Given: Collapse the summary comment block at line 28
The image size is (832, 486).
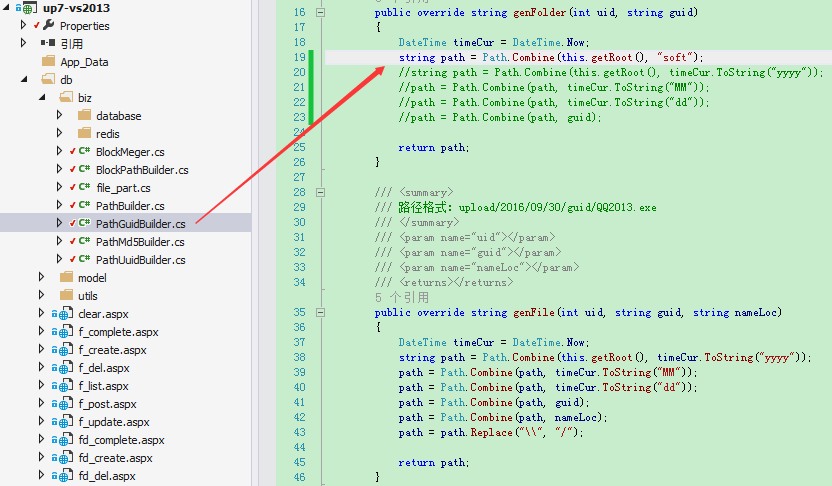Looking at the screenshot, I should click(x=320, y=193).
